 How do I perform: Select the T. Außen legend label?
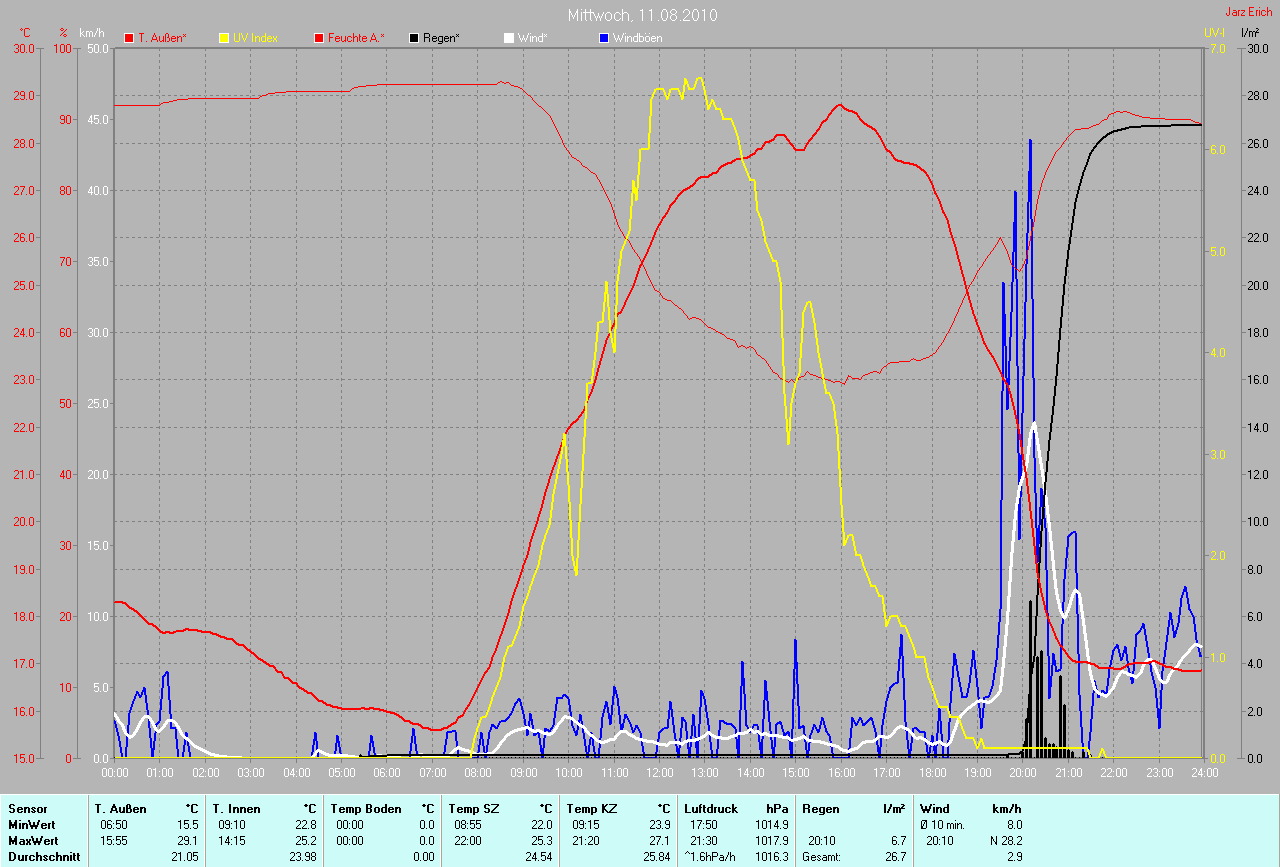pos(162,38)
